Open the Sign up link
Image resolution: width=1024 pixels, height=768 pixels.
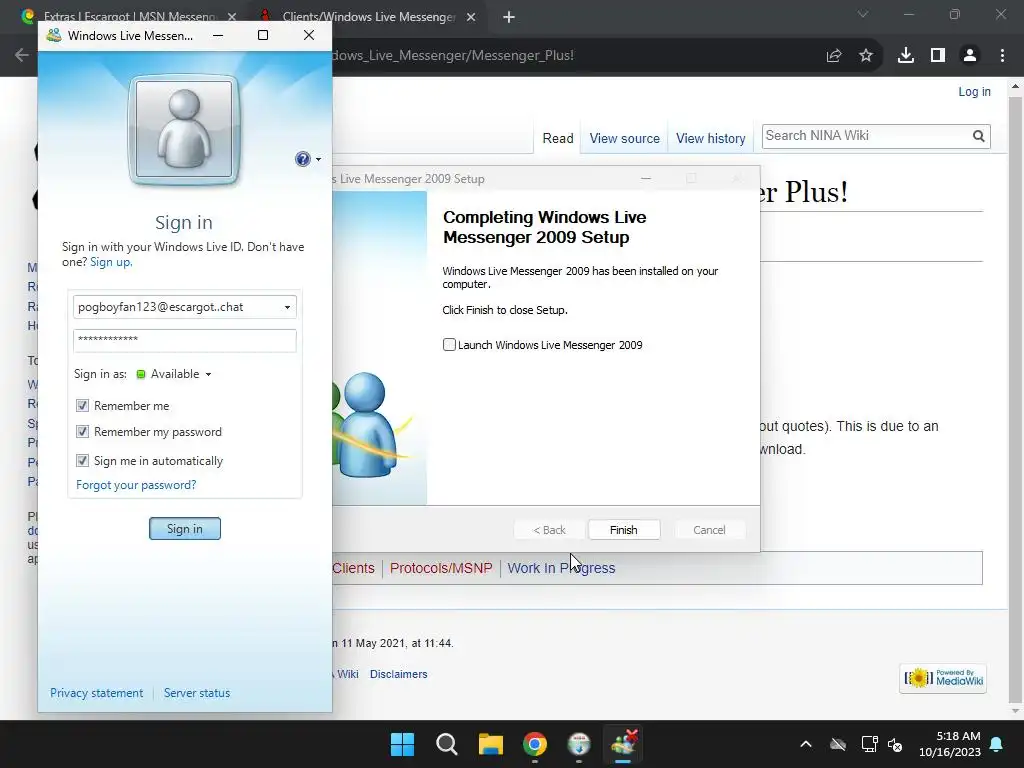(111, 262)
